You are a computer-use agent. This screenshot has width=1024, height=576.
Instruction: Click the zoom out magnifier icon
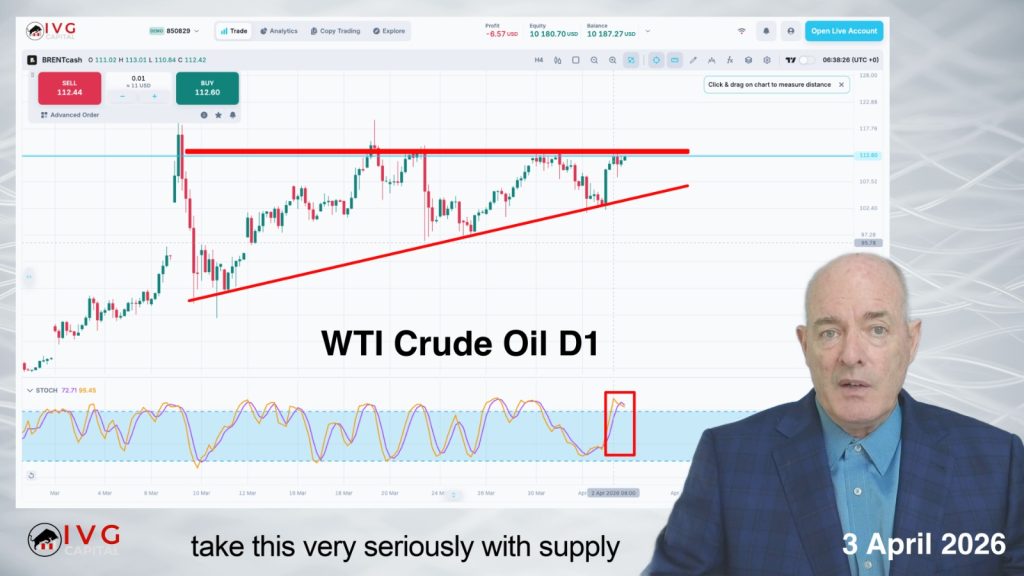pyautogui.click(x=594, y=60)
